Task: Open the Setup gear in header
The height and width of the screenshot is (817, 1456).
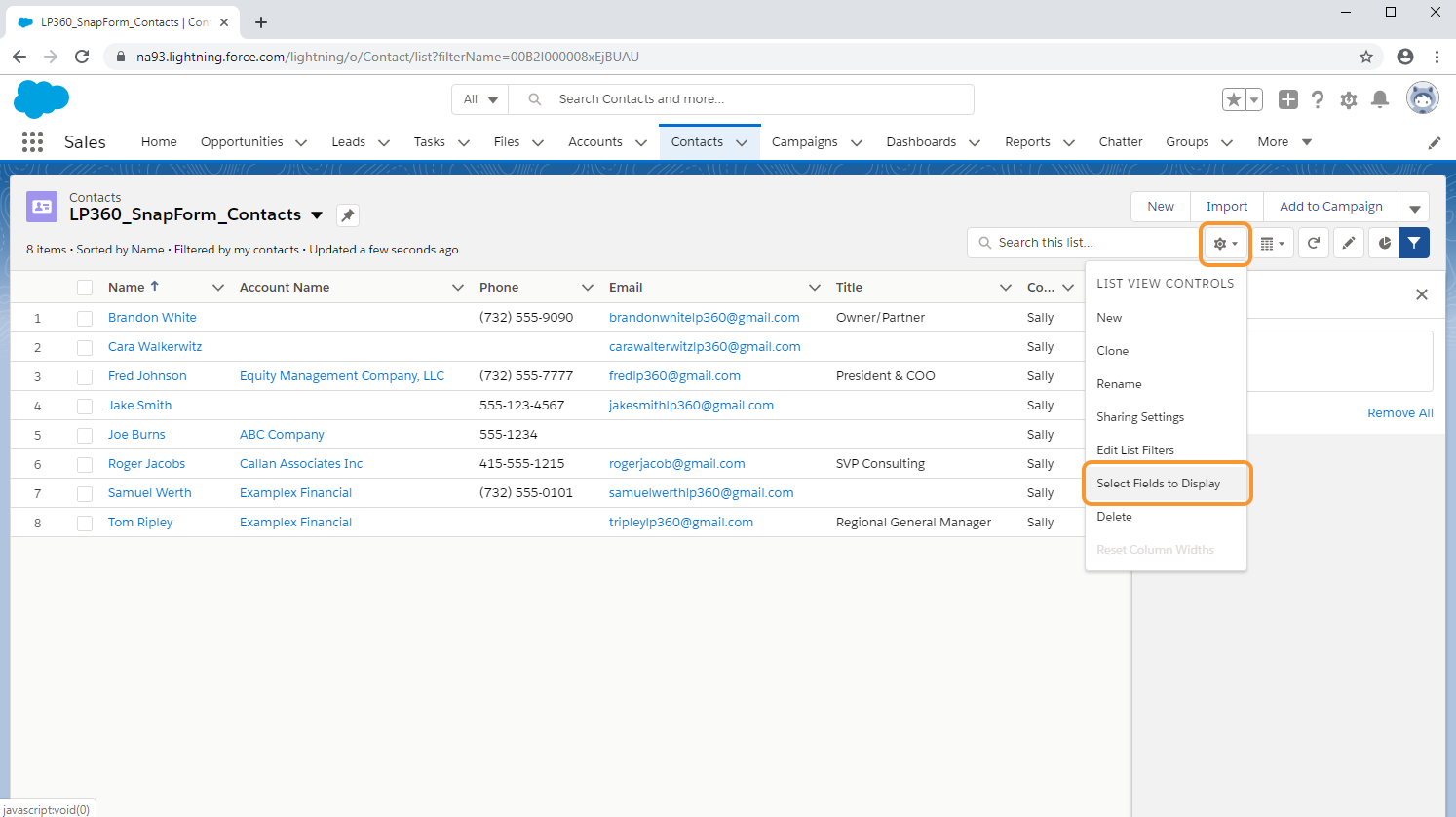Action: pos(1349,99)
